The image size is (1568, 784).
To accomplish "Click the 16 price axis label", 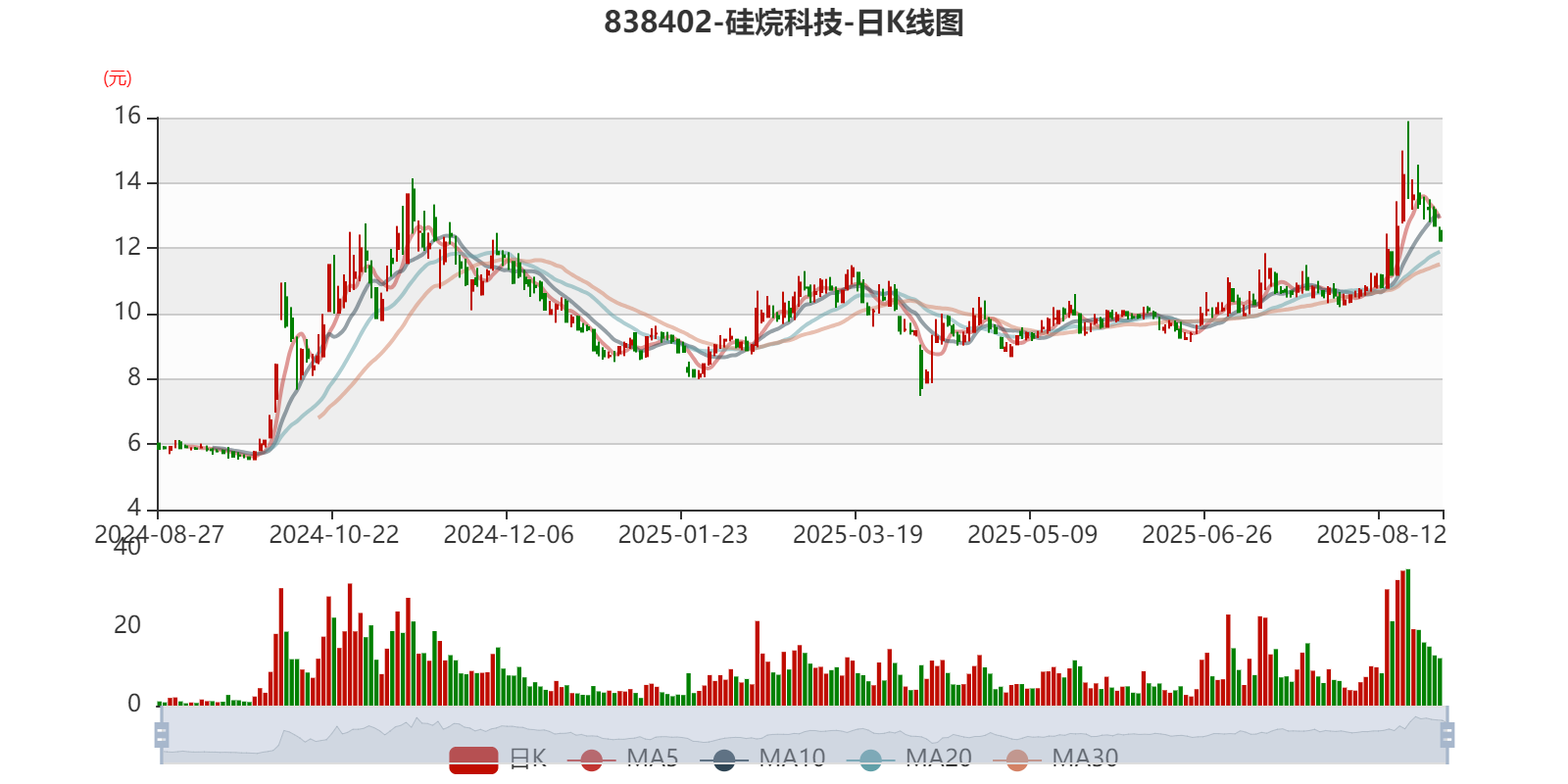I will coord(127,116).
